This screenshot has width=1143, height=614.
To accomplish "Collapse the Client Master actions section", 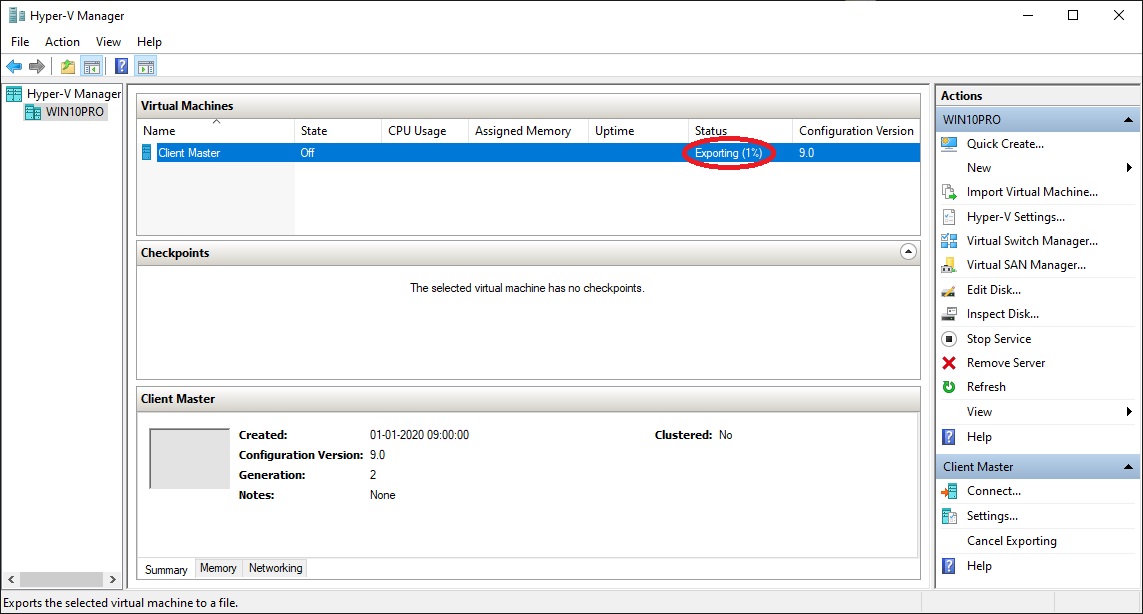I will tap(1128, 467).
